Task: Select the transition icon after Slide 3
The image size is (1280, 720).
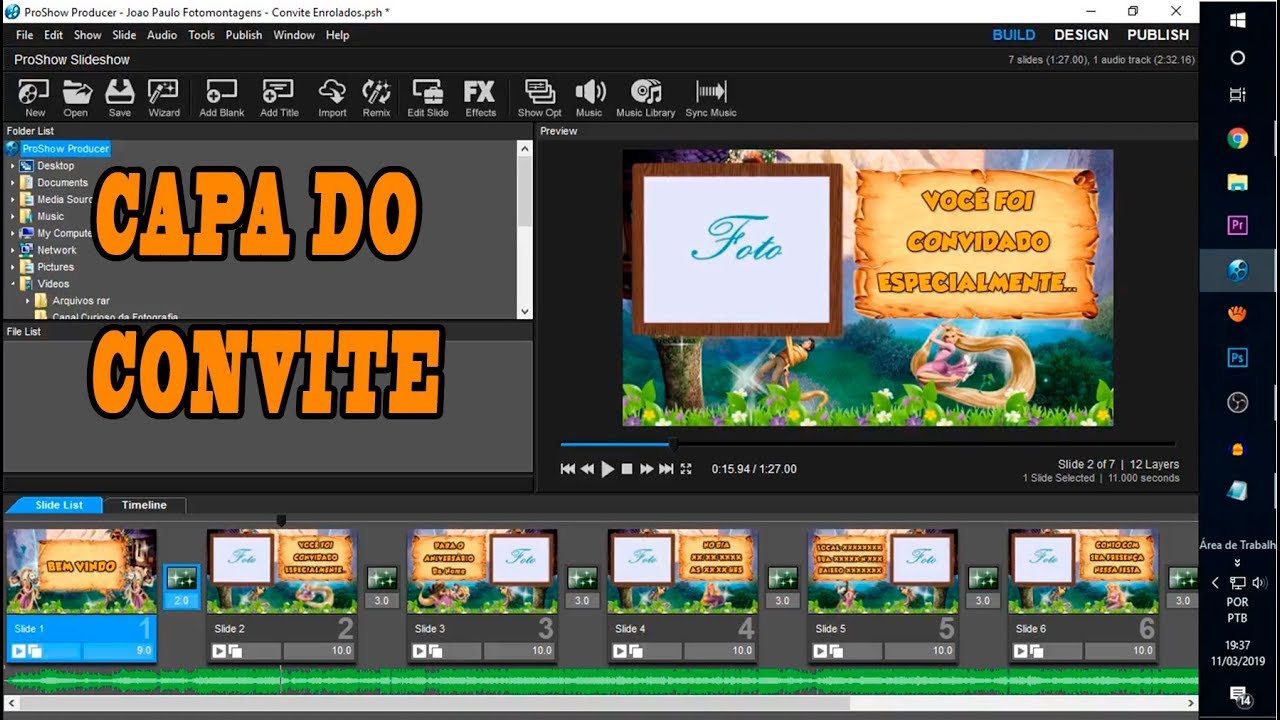Action: click(582, 578)
